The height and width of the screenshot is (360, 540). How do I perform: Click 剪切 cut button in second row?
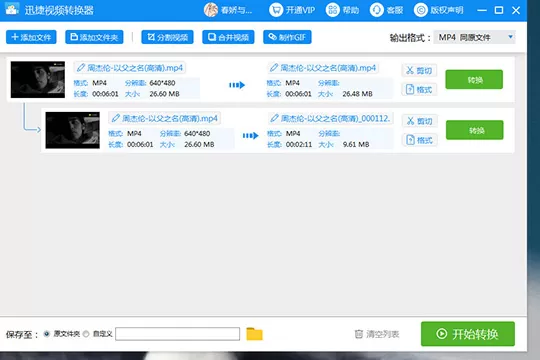419,121
